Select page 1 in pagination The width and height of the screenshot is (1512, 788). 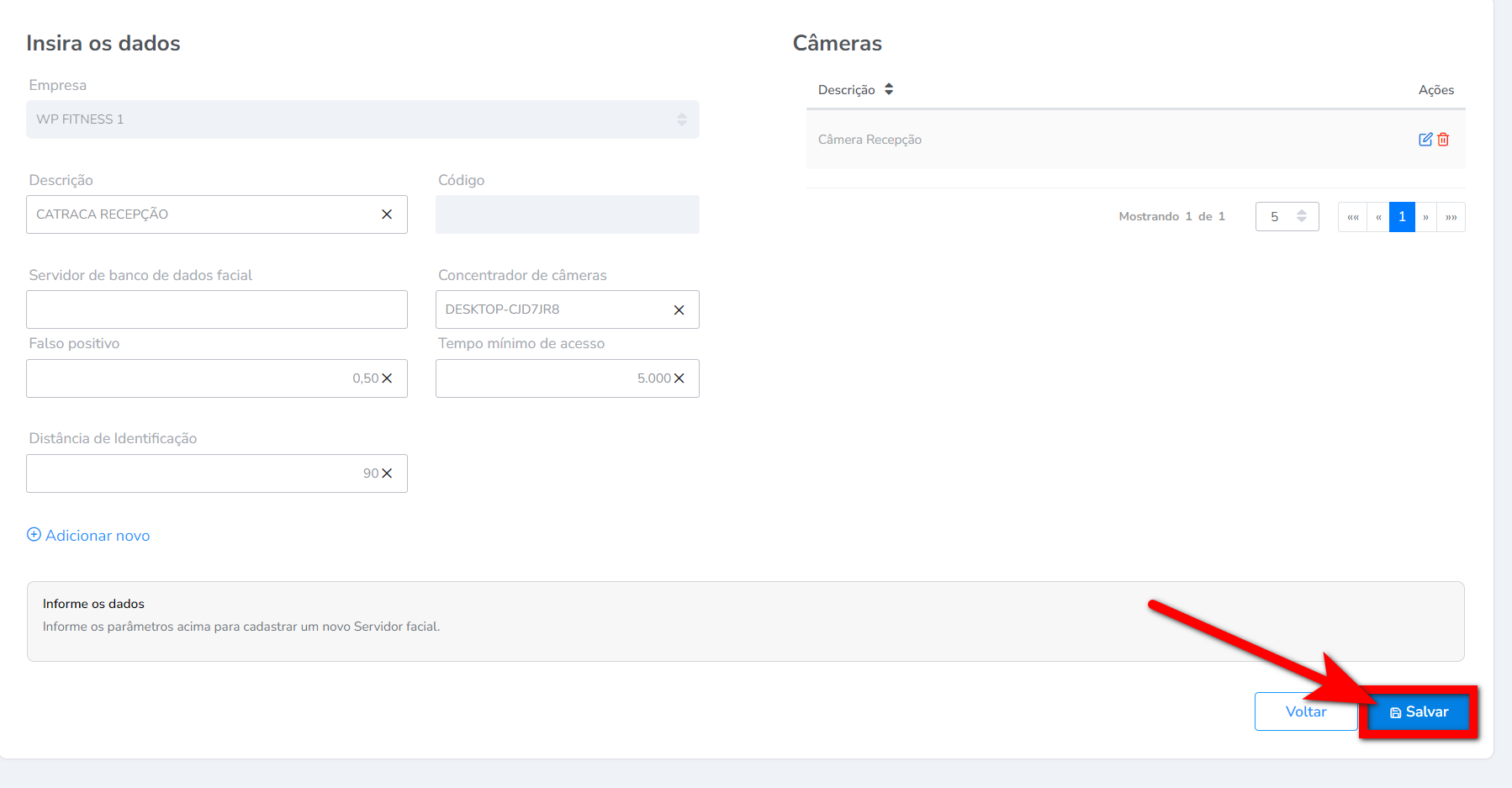coord(1402,217)
